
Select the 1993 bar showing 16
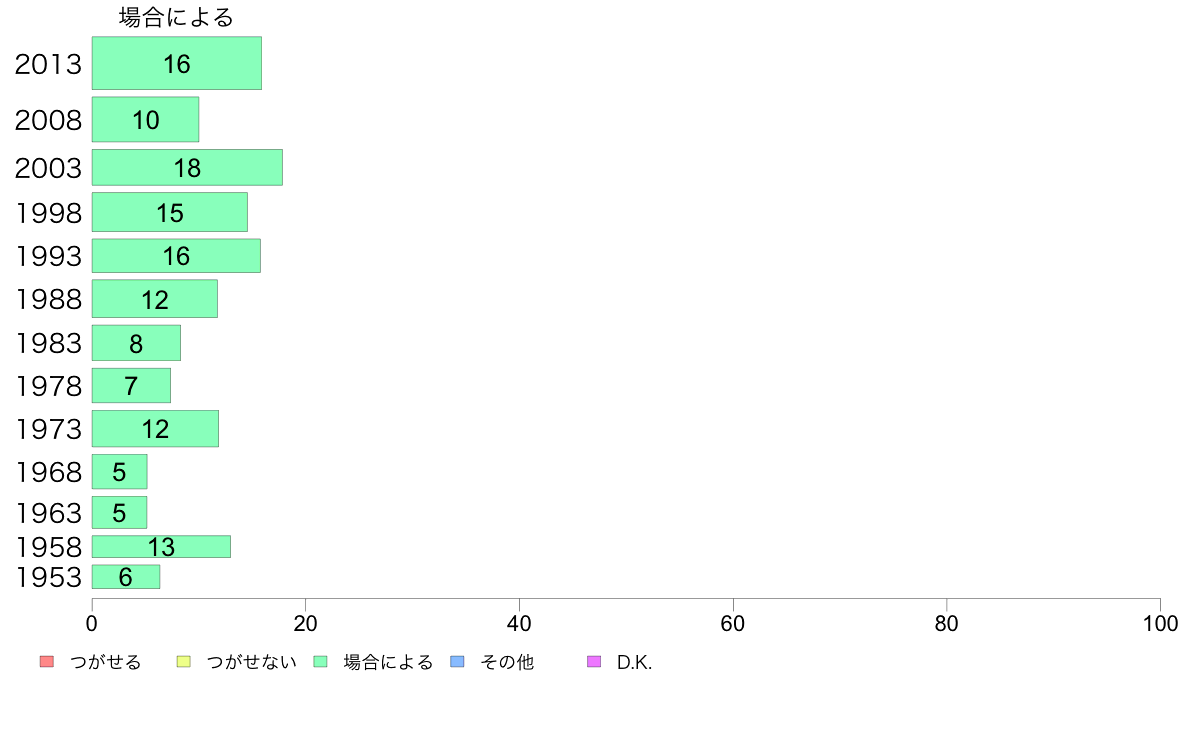tap(177, 255)
